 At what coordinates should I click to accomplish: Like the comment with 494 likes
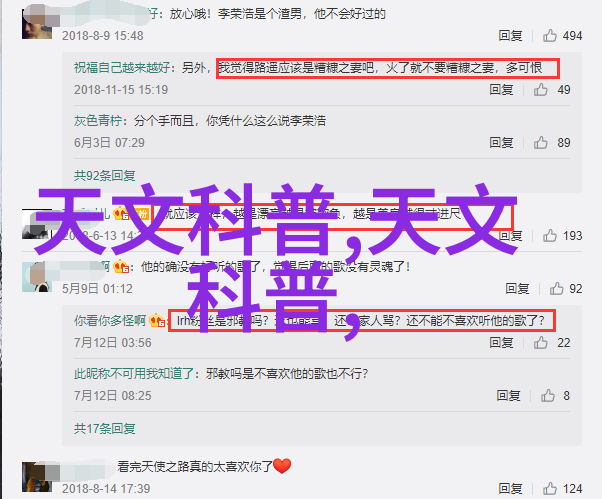549,36
